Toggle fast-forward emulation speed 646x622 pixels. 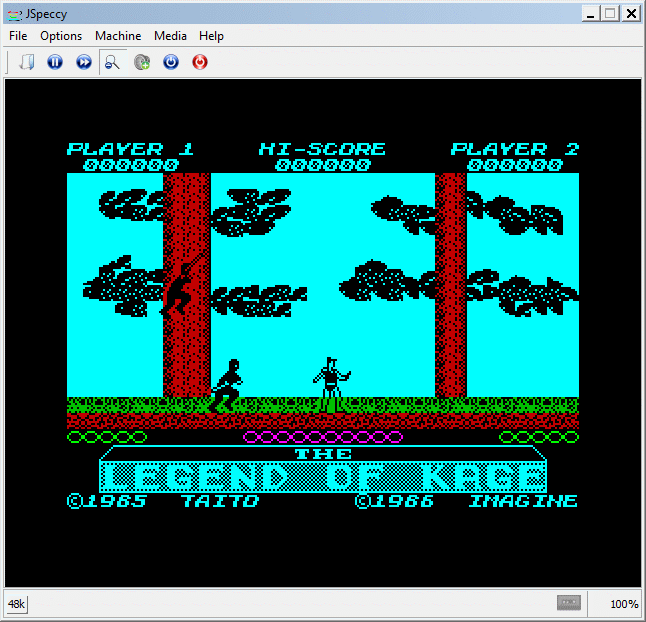pyautogui.click(x=84, y=62)
